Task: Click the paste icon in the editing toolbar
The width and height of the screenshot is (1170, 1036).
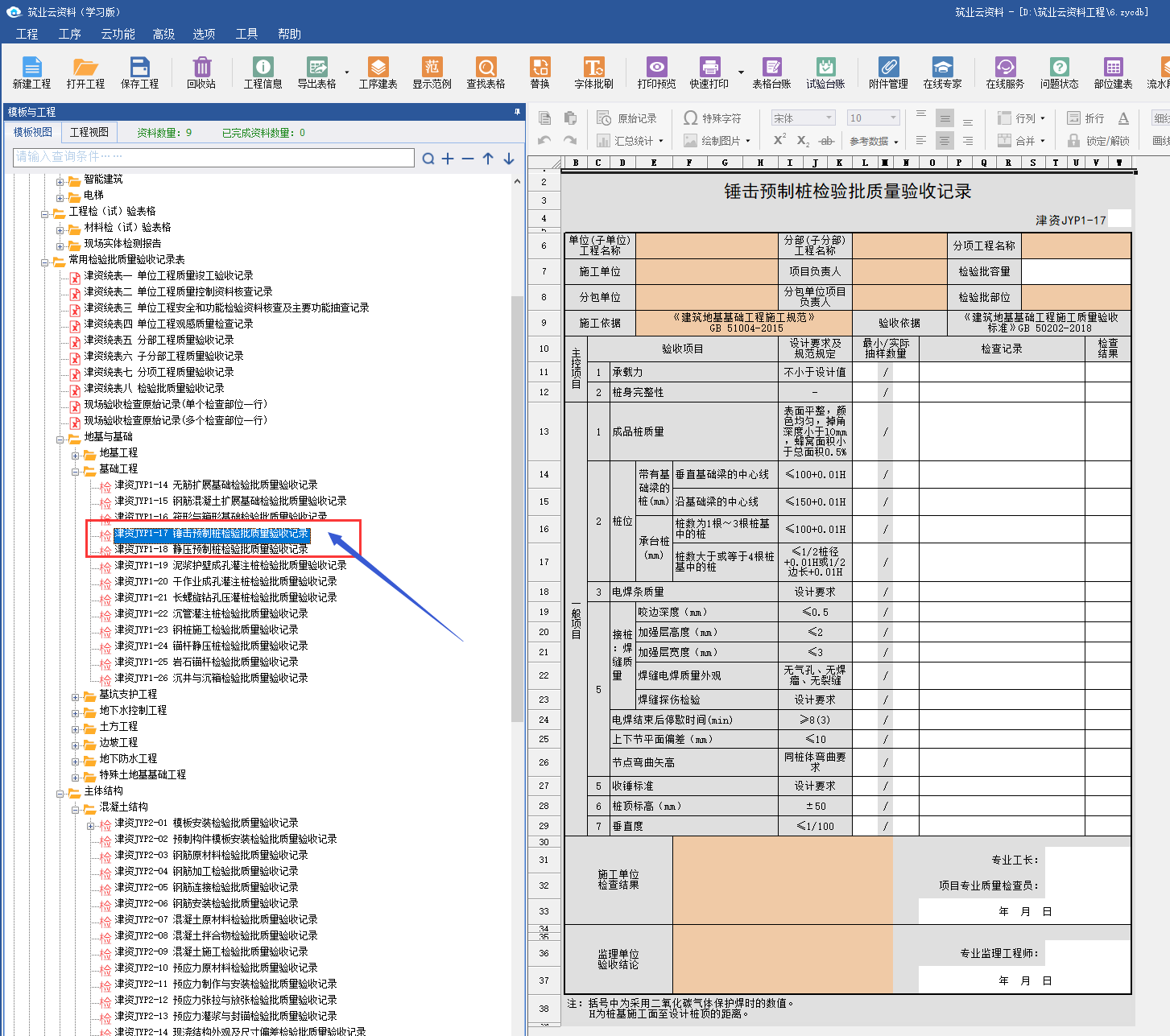Action: click(x=570, y=118)
